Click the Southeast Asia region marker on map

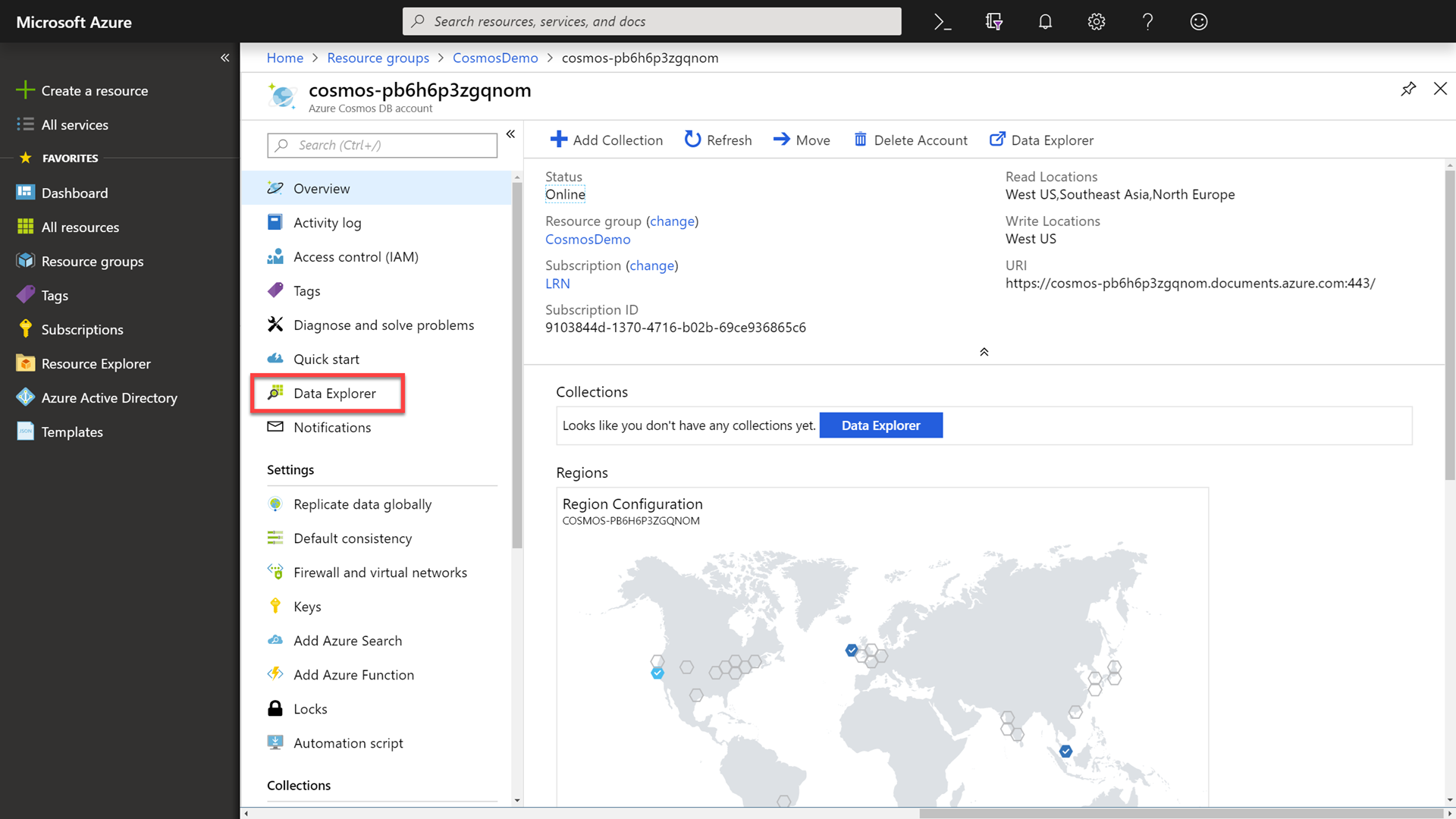(x=1065, y=751)
